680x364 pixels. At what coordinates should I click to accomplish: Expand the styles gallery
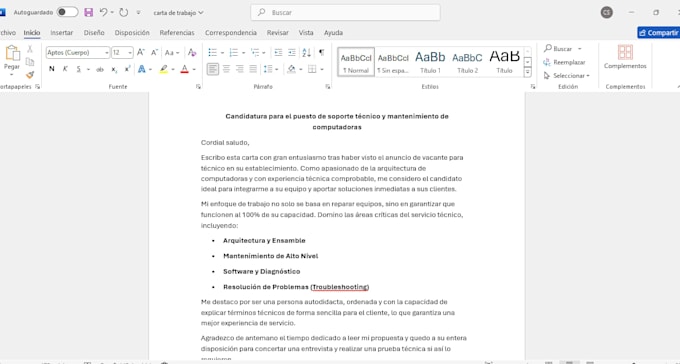click(527, 72)
